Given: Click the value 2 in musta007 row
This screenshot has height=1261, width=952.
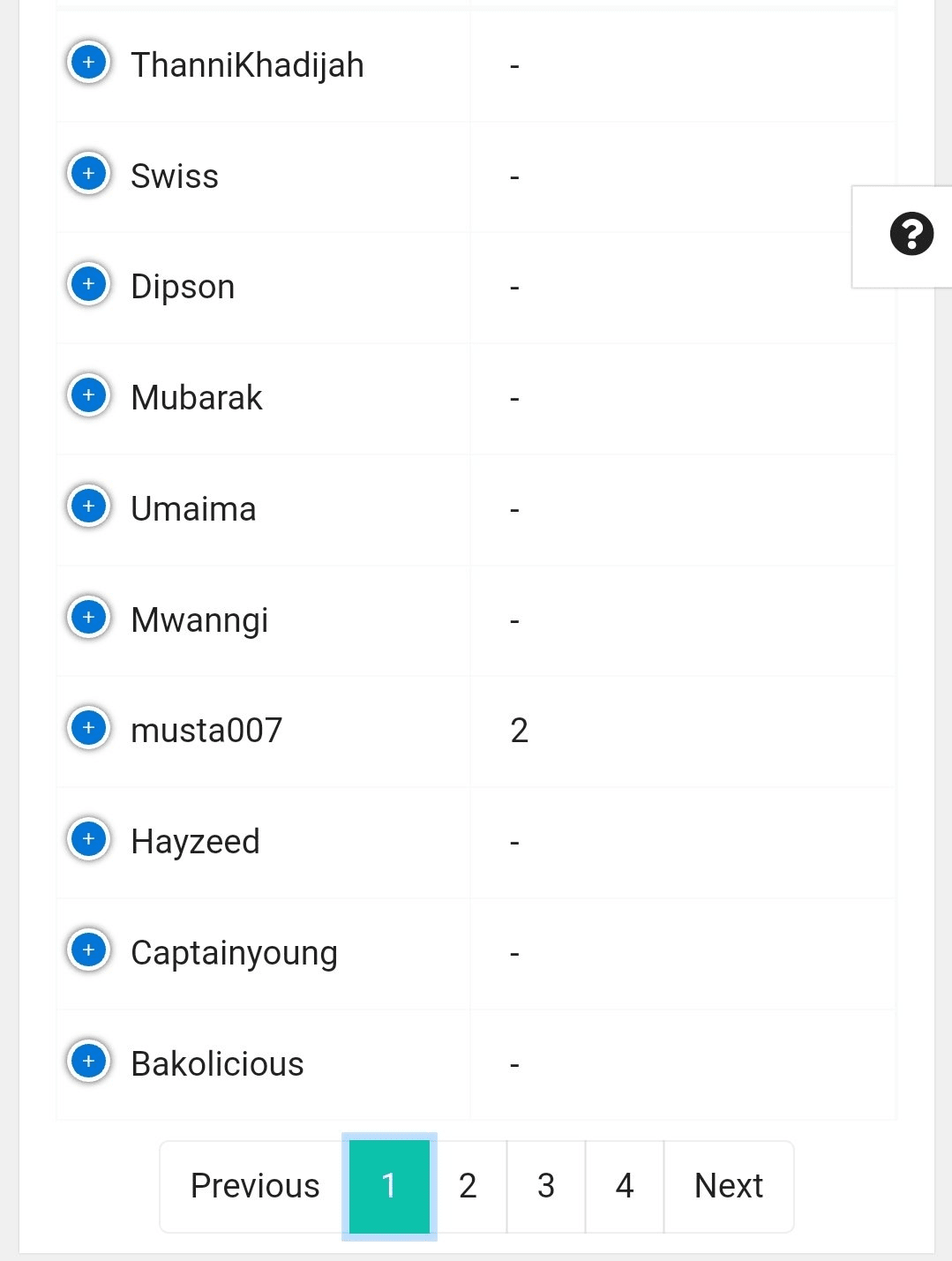Looking at the screenshot, I should coord(519,731).
